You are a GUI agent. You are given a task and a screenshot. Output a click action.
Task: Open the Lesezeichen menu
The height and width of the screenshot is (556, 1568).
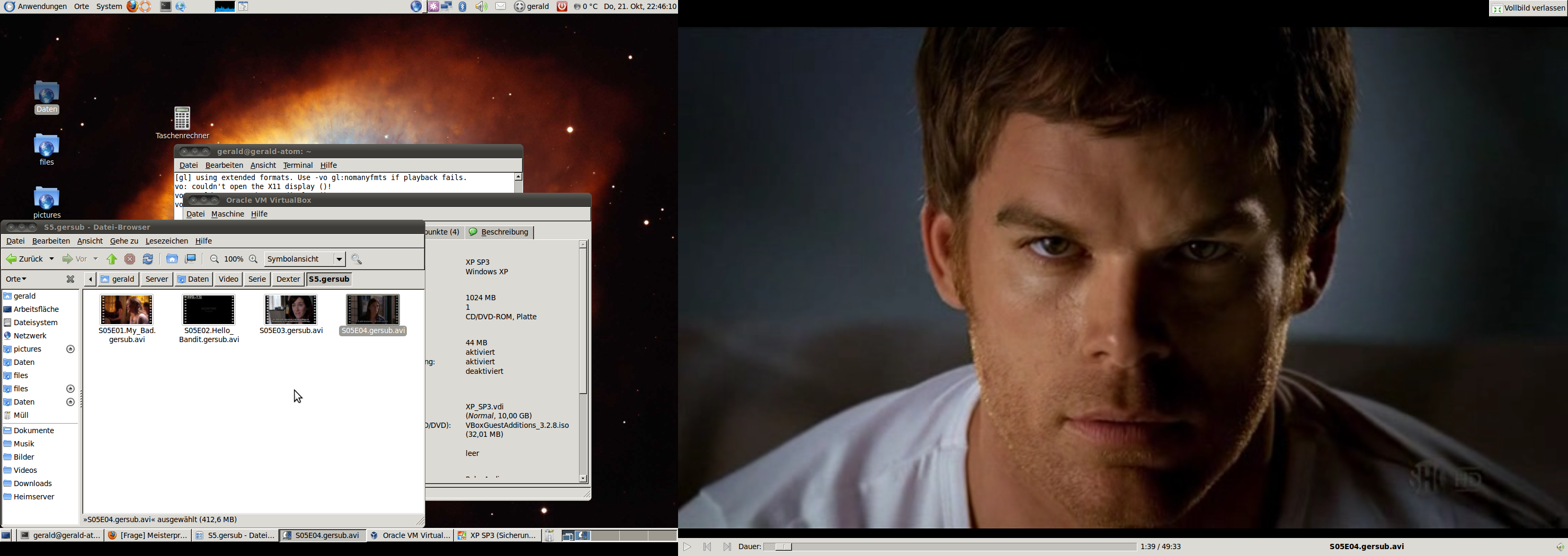167,241
